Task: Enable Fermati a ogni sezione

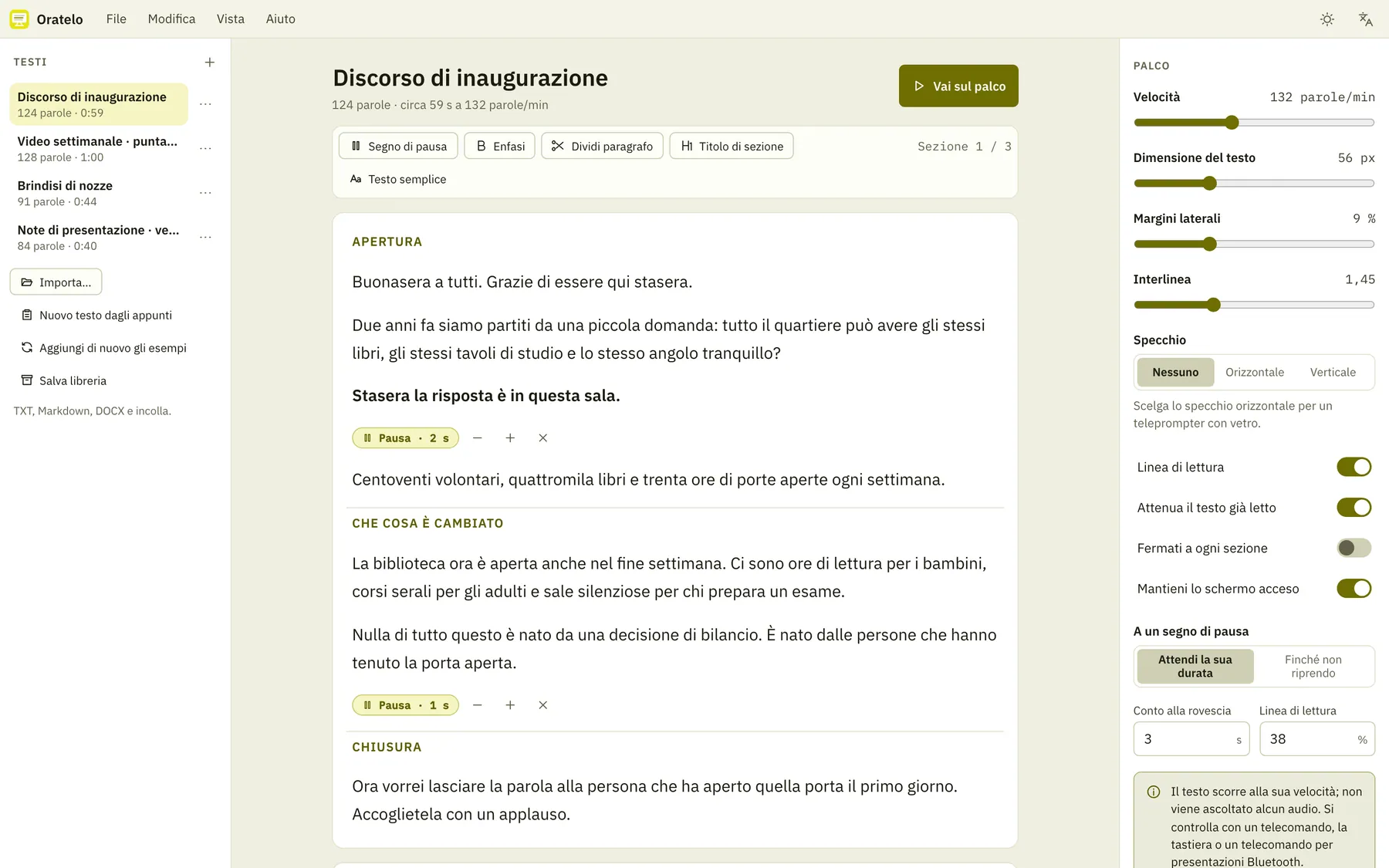Action: [1354, 548]
